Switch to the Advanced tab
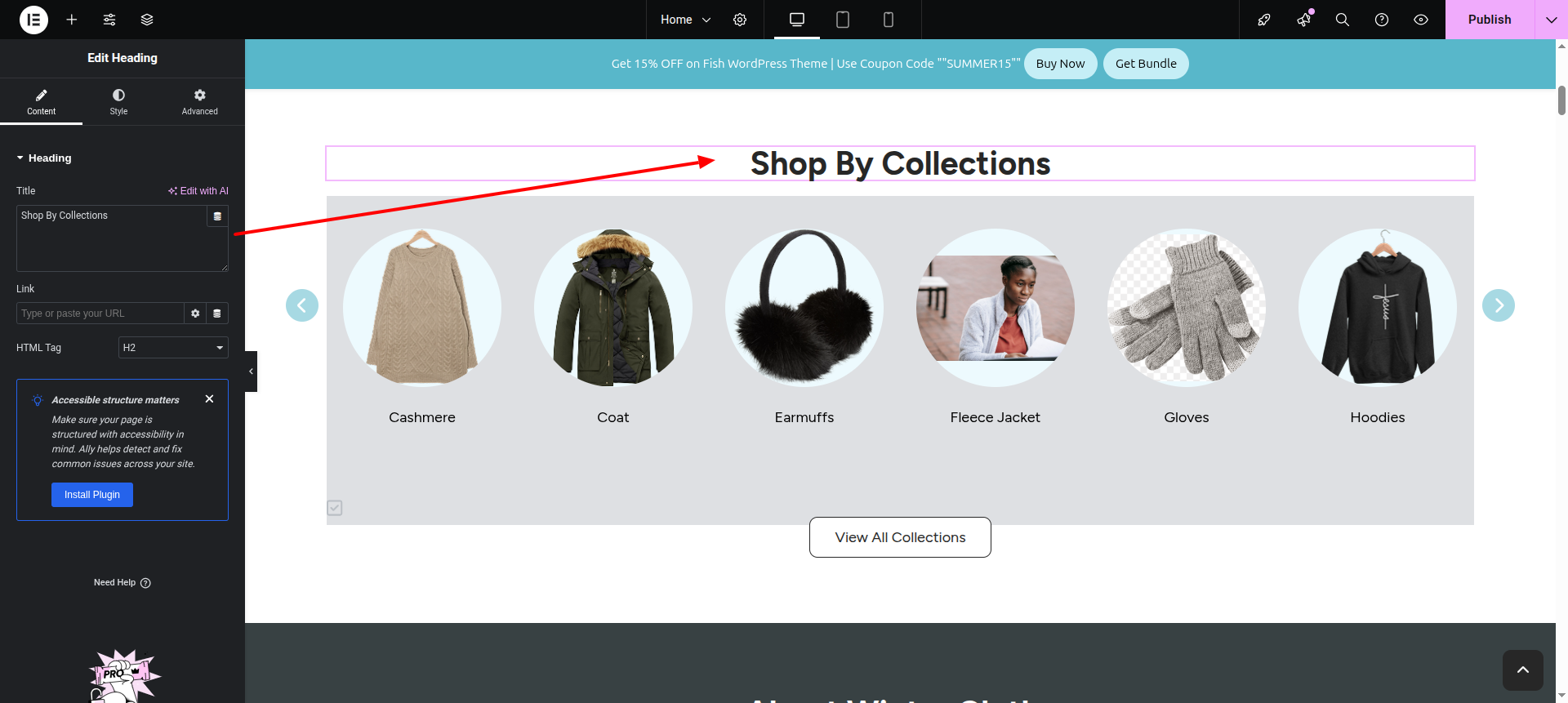 199,101
